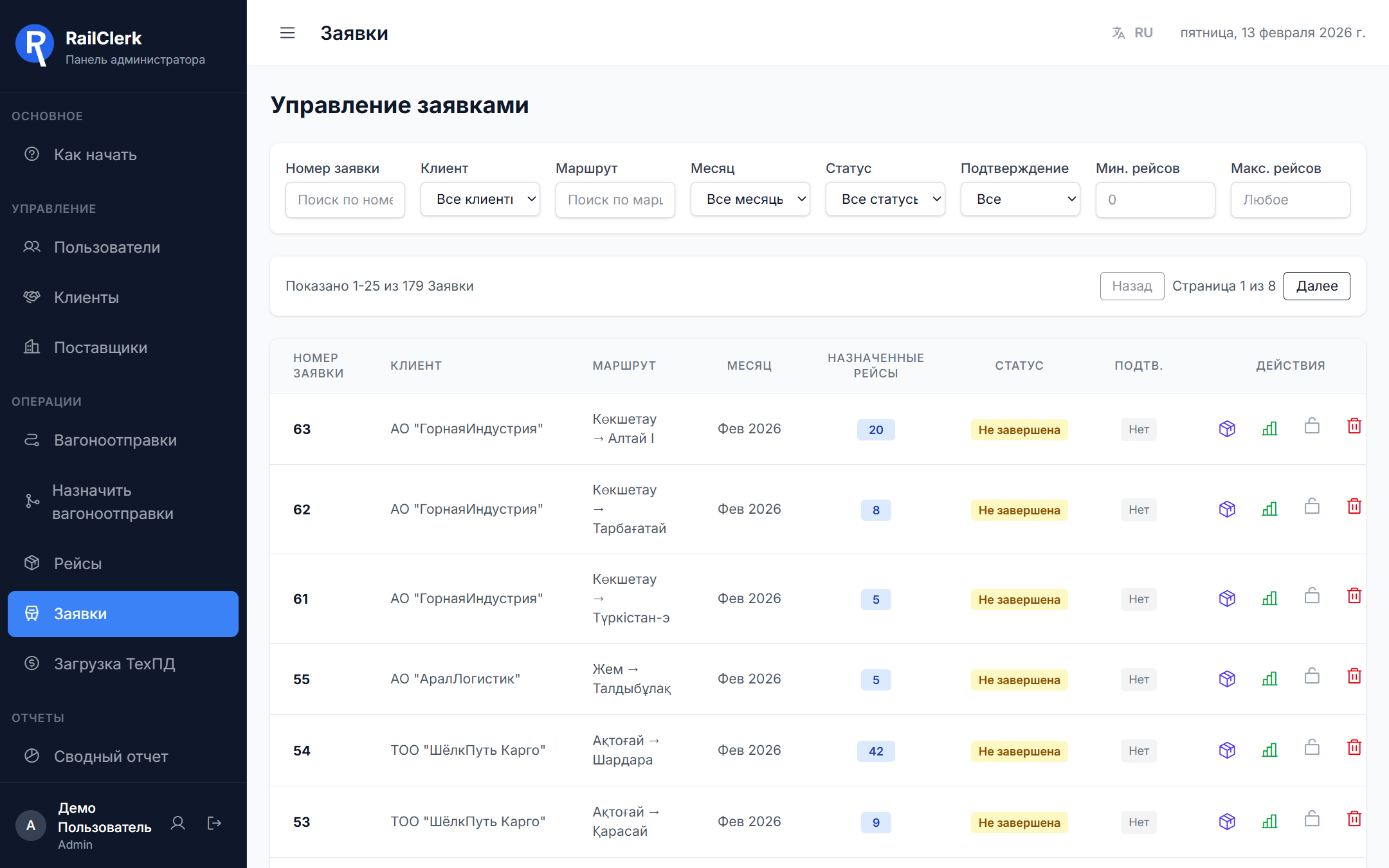The height and width of the screenshot is (868, 1389).
Task: Open the Все месяцы dropdown filter
Action: (x=750, y=199)
